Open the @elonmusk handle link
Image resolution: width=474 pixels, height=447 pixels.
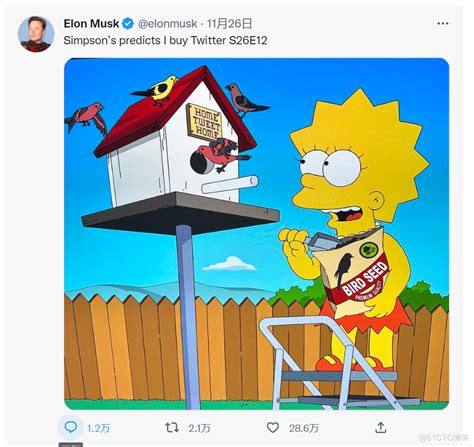pos(167,24)
